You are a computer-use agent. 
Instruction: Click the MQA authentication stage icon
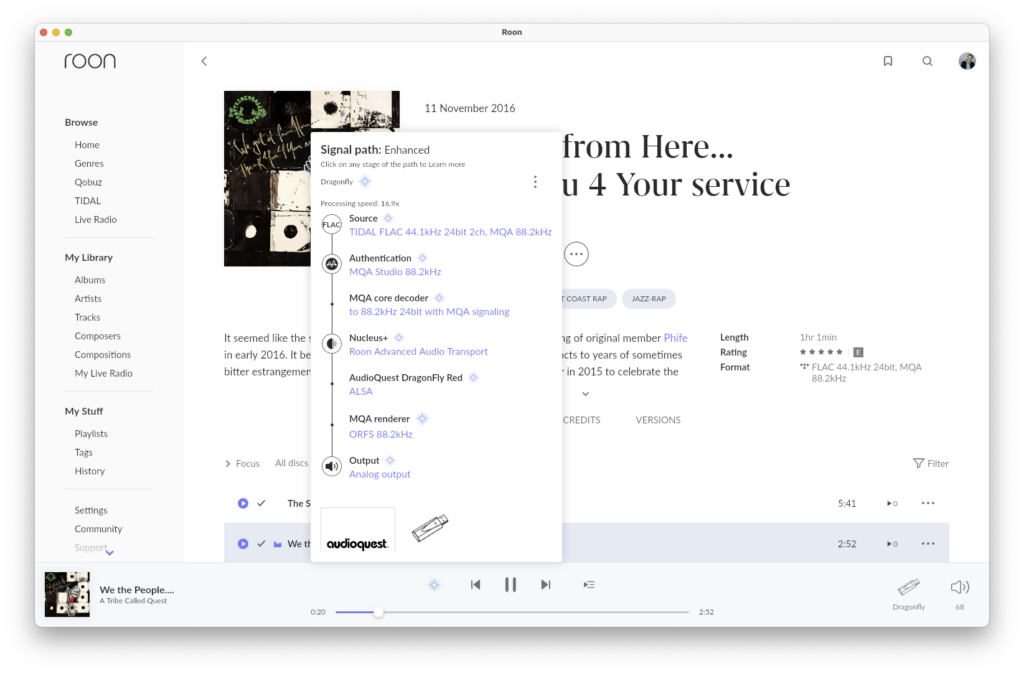click(x=332, y=264)
